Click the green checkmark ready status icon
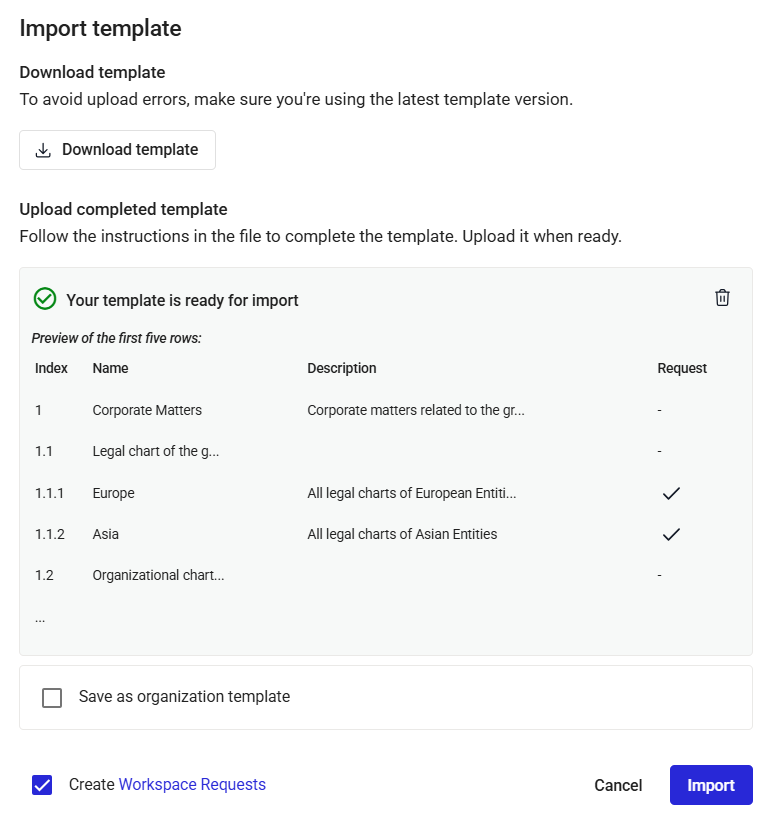The height and width of the screenshot is (819, 773). [45, 299]
